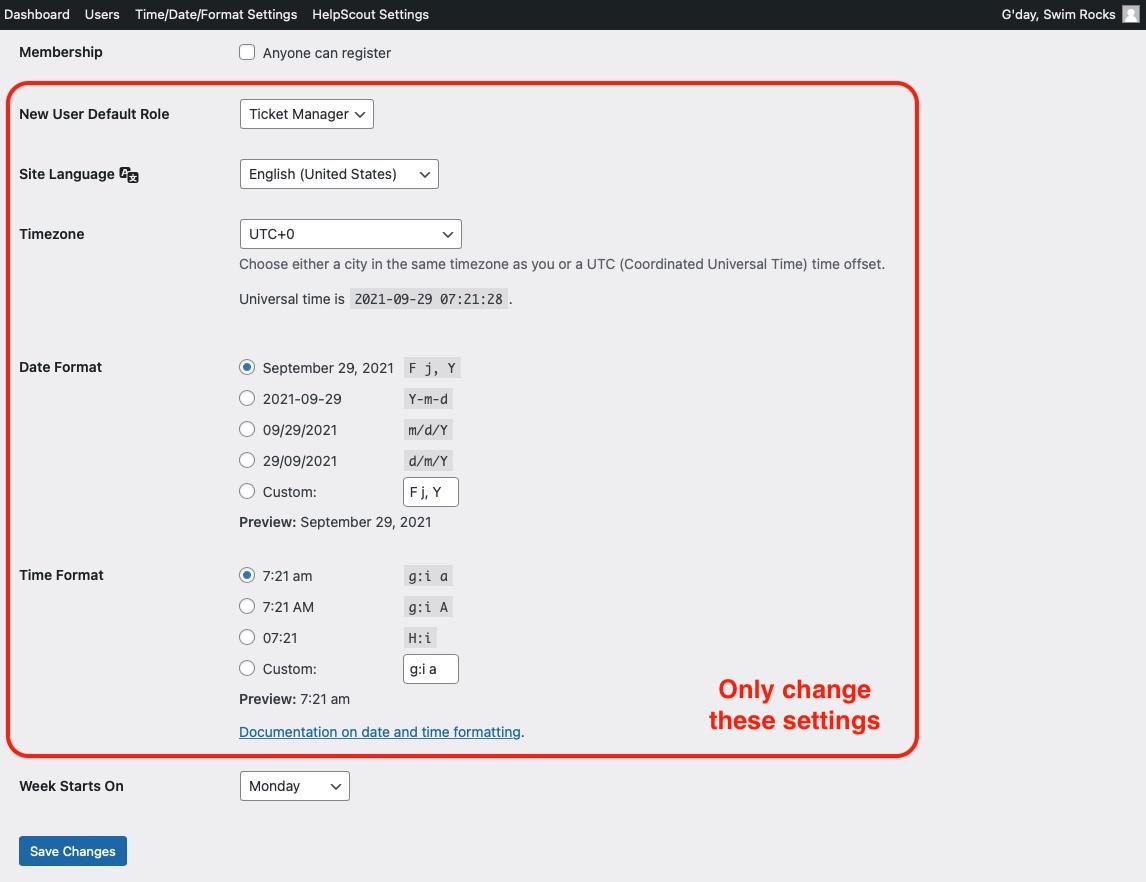Click the Site Language translation icon
This screenshot has width=1146, height=882.
(x=129, y=175)
